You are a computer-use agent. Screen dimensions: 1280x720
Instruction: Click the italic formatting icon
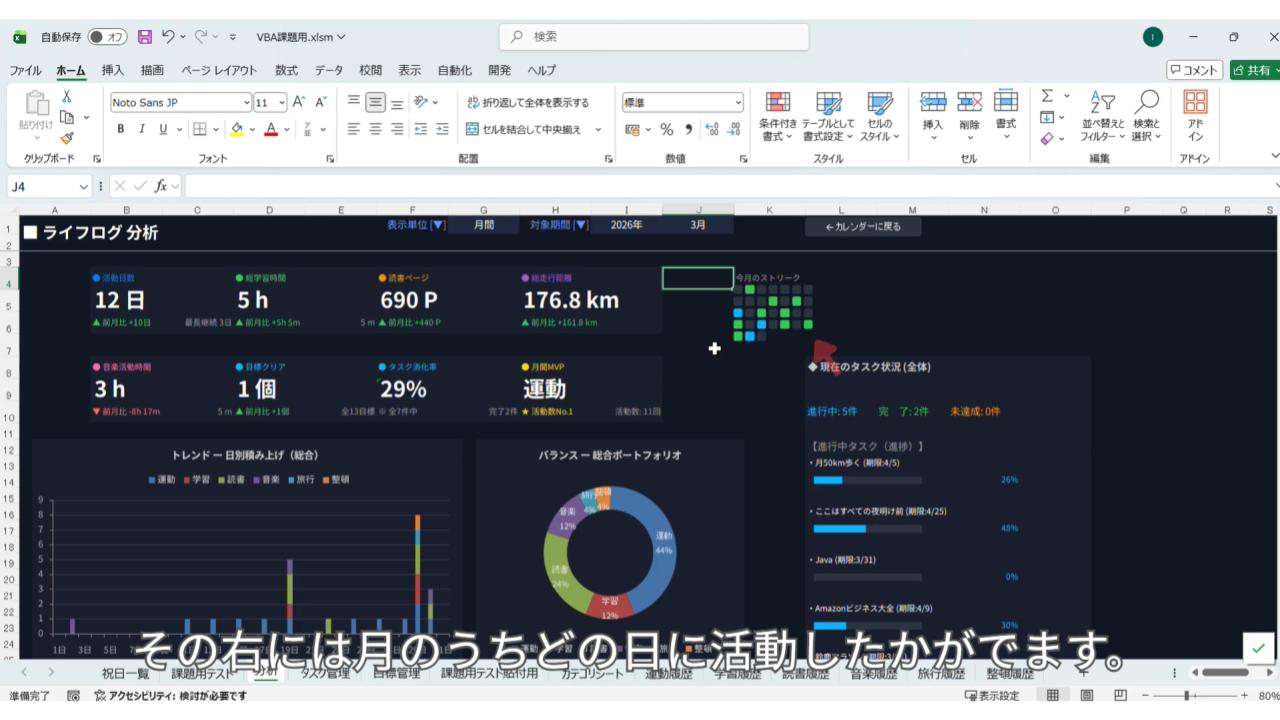coord(141,129)
